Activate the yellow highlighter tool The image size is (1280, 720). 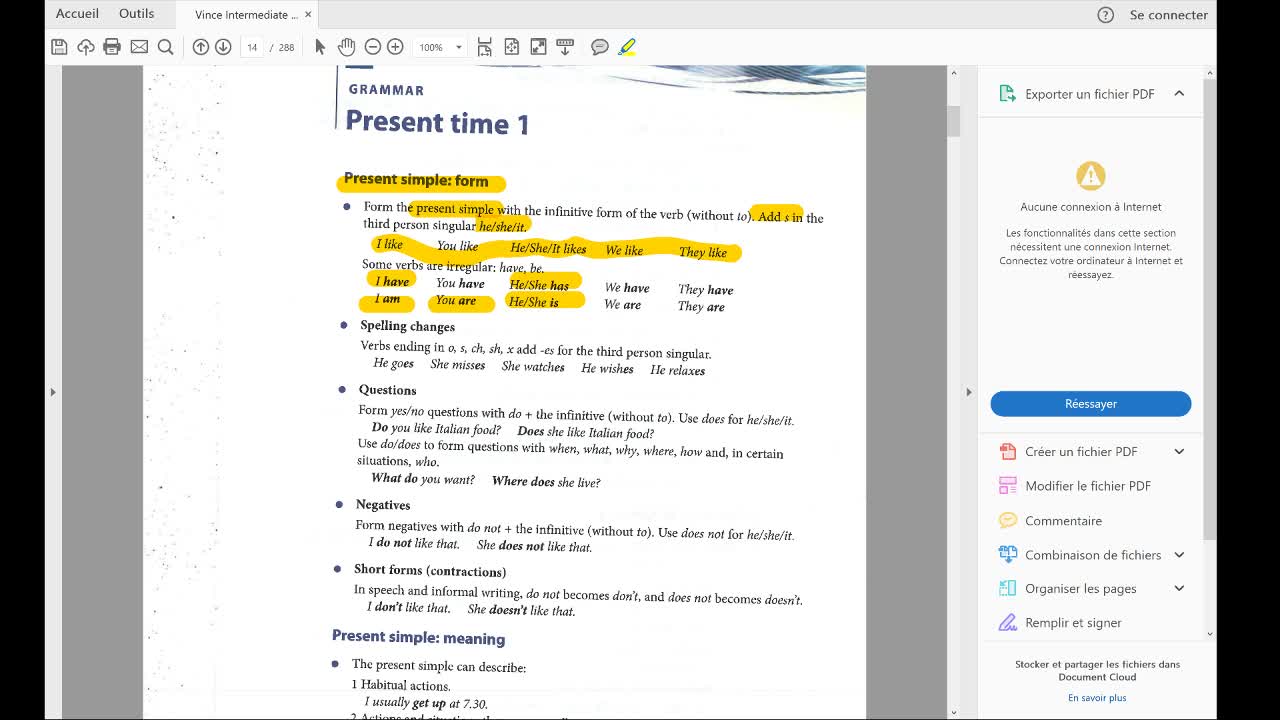click(x=627, y=47)
